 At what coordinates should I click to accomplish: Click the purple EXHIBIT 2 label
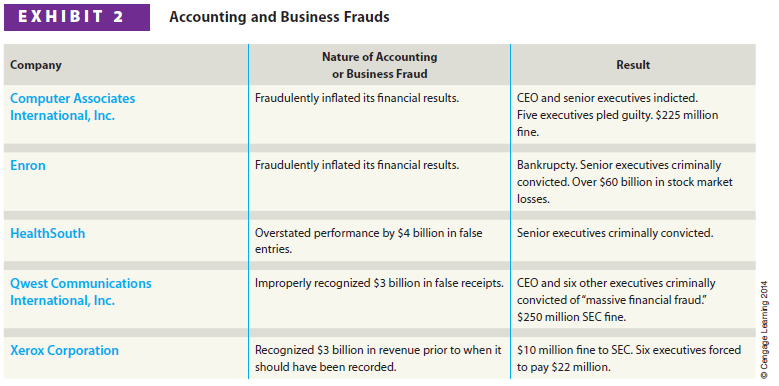click(x=77, y=17)
